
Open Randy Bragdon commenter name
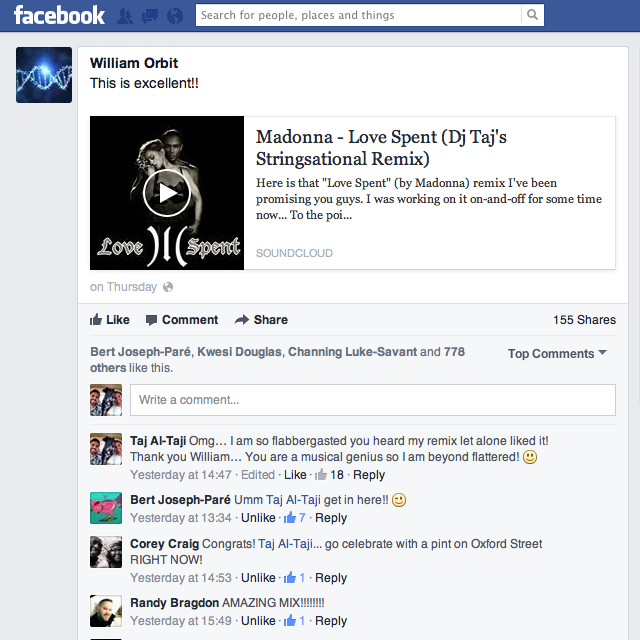click(175, 602)
